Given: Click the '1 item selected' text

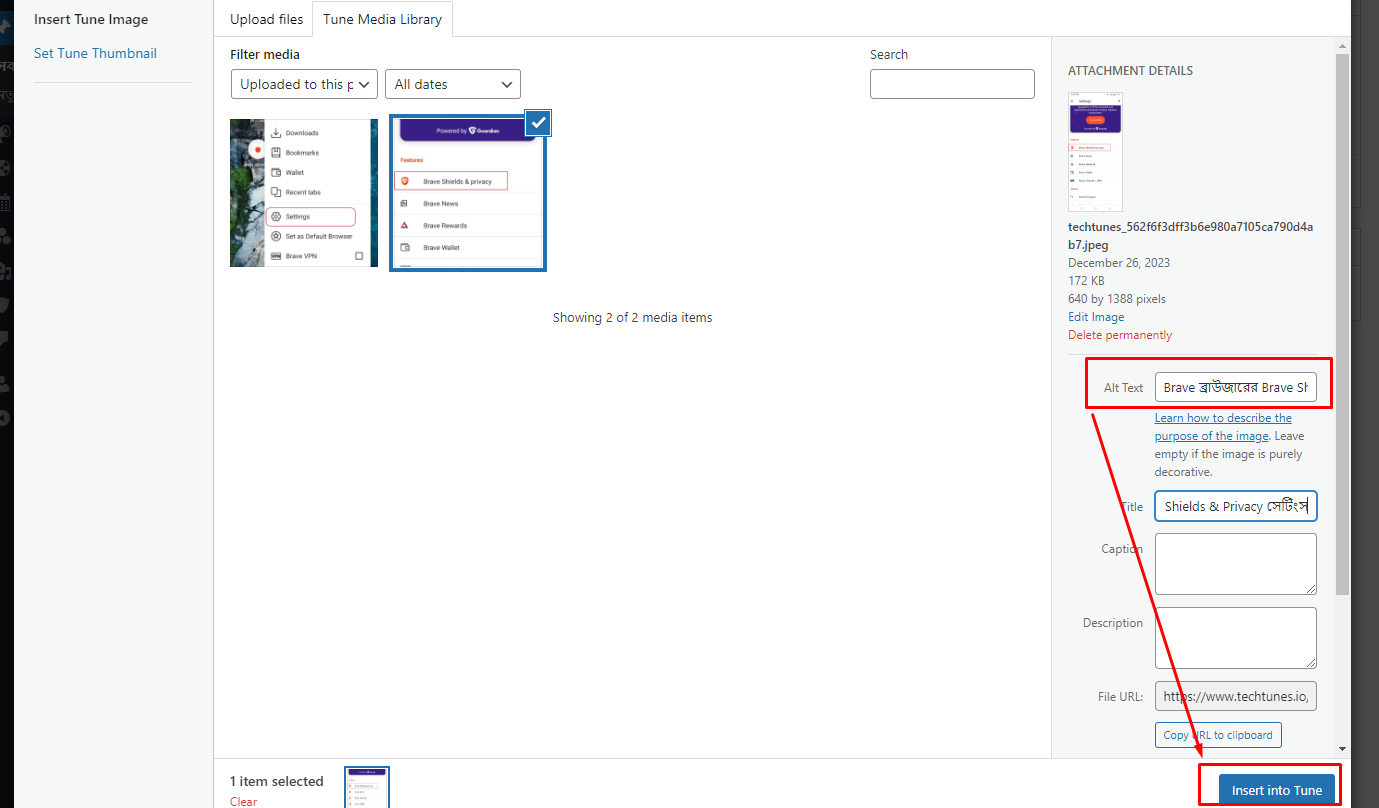Looking at the screenshot, I should click(x=277, y=781).
